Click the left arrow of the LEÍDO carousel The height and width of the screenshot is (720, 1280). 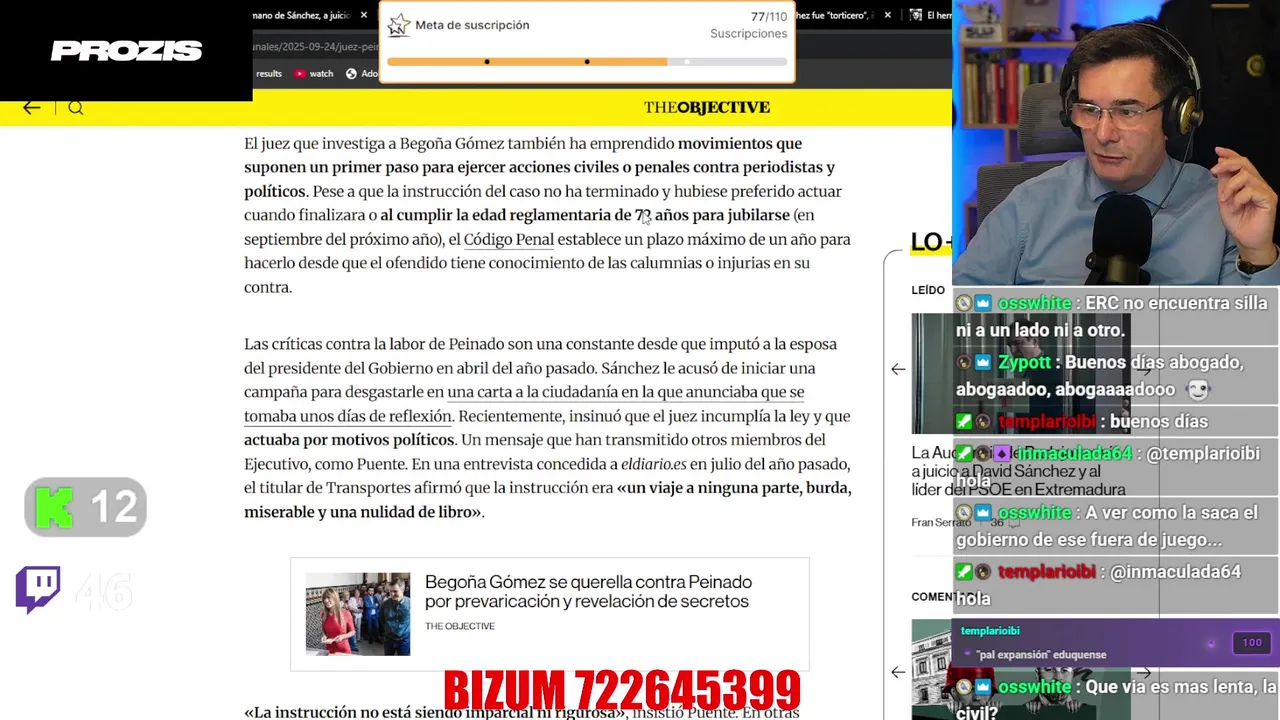[898, 369]
